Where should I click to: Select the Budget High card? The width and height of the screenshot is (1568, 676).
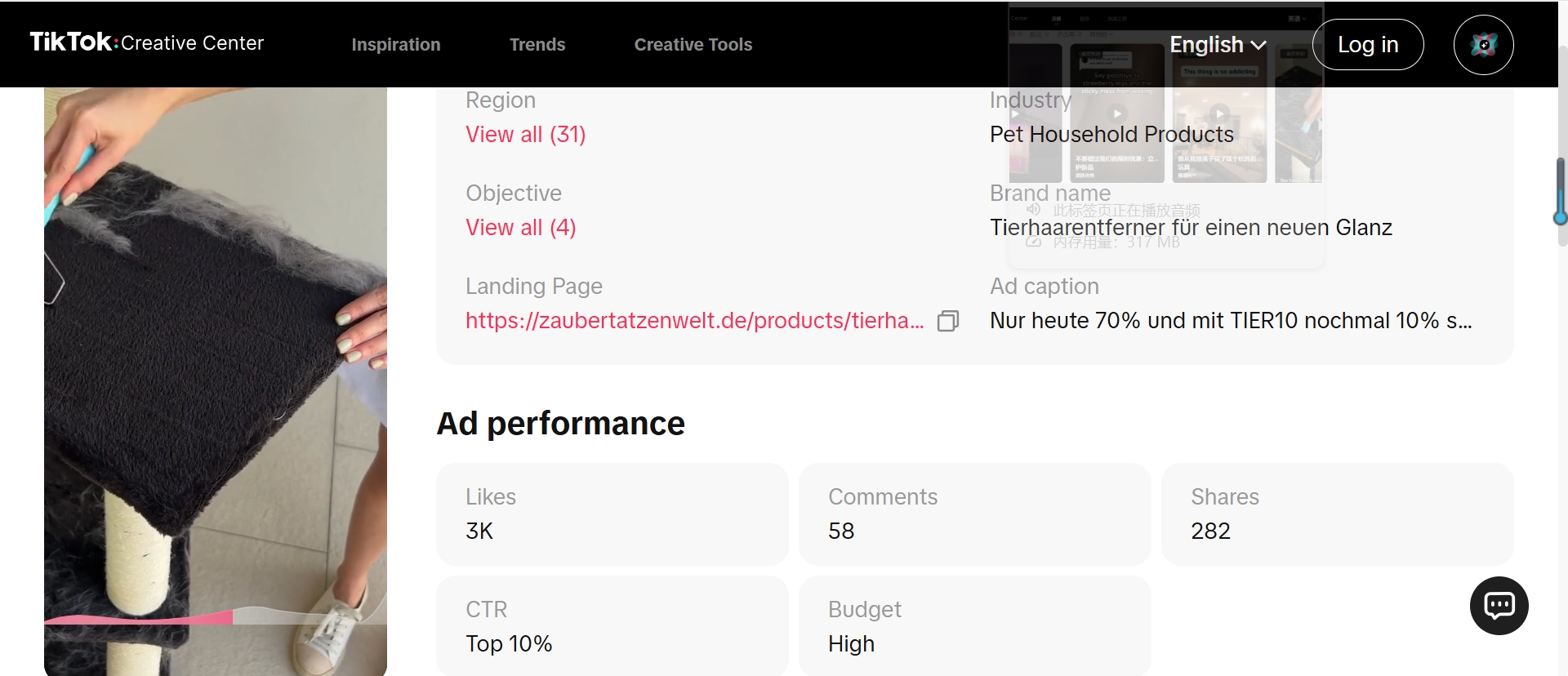975,626
